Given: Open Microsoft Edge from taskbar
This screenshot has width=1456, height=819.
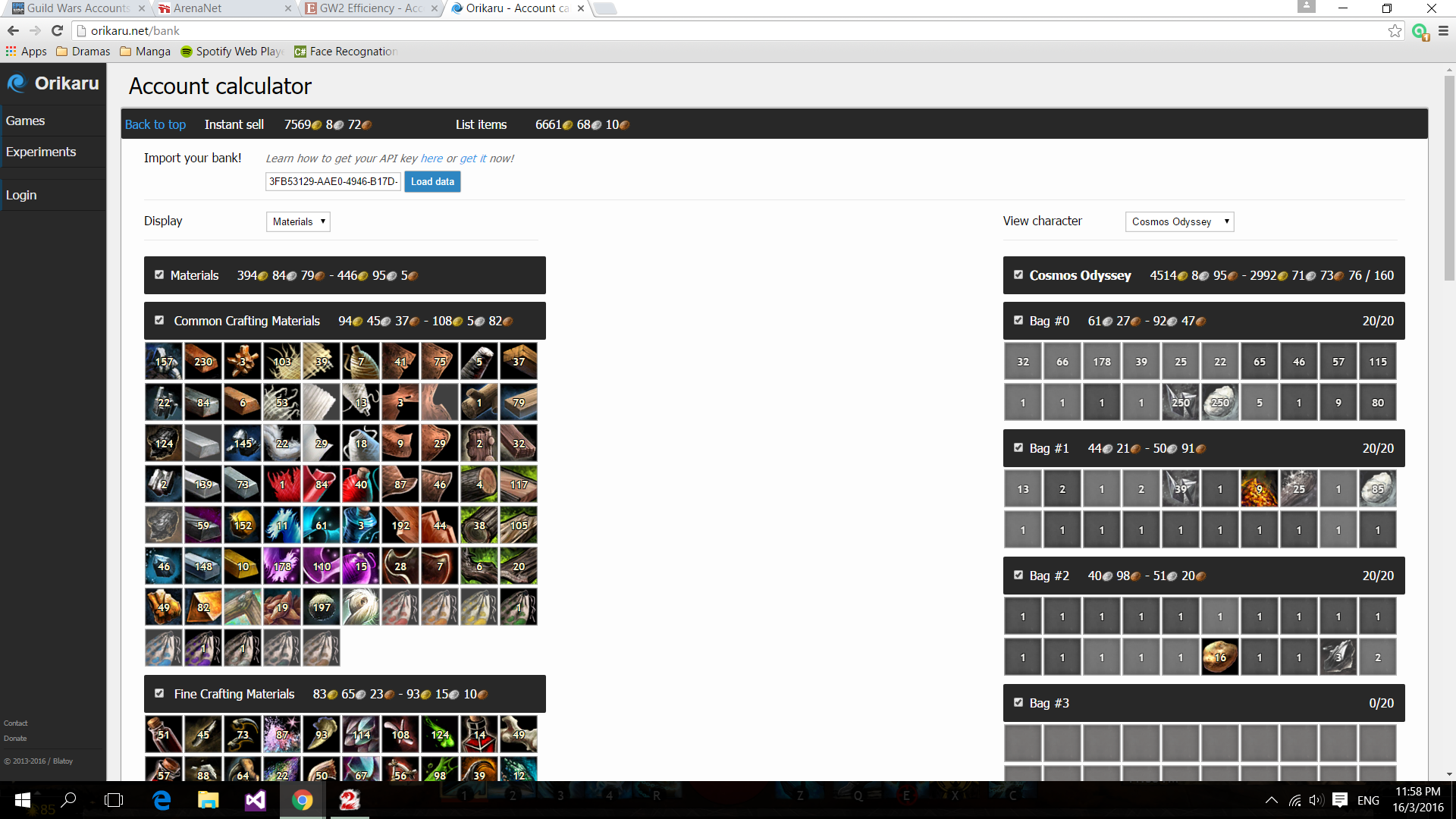Looking at the screenshot, I should pyautogui.click(x=162, y=800).
